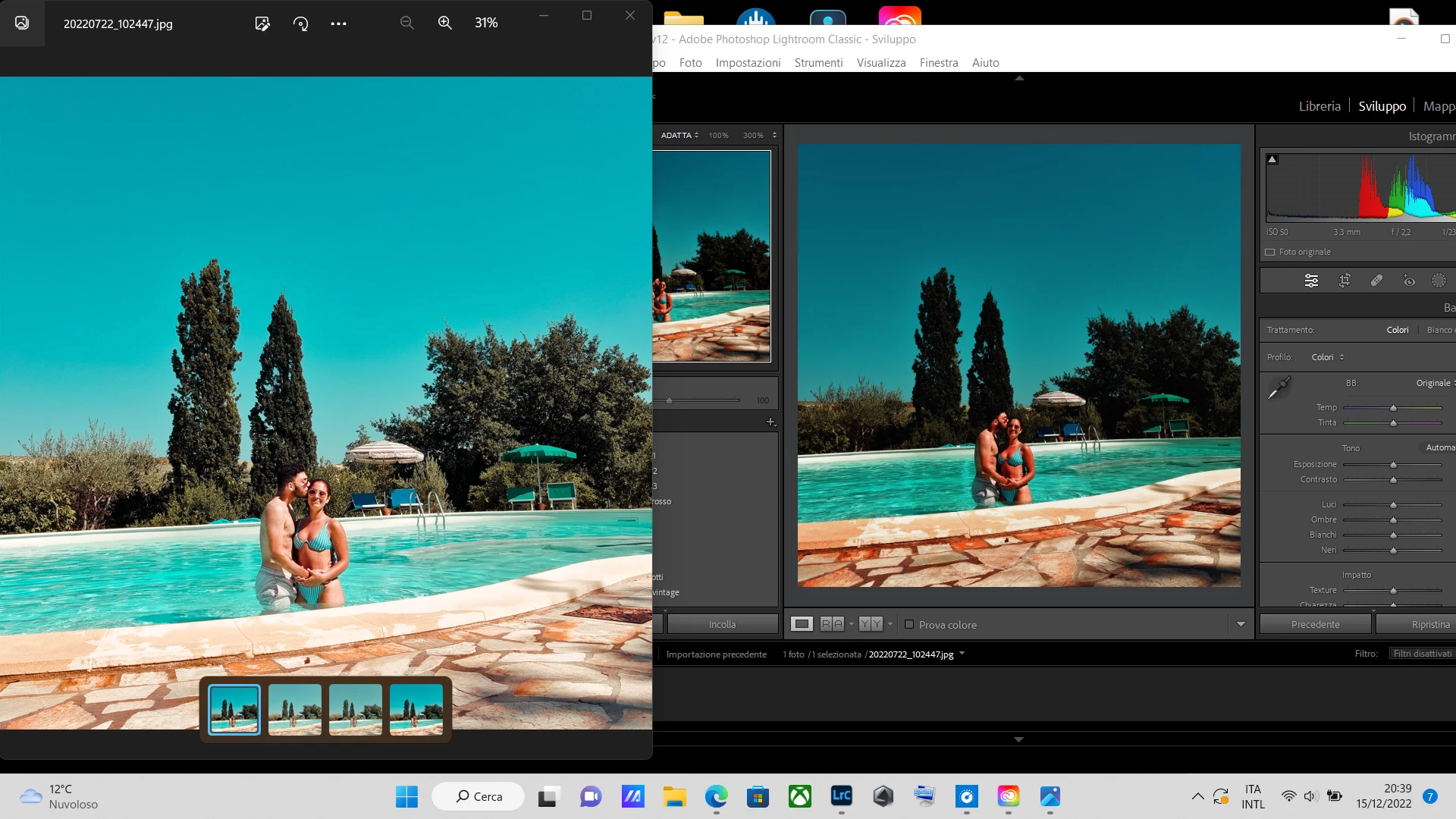Expand the filename 20220722_102447.jpg dropdown
Screen dimensions: 1456x819
click(962, 654)
